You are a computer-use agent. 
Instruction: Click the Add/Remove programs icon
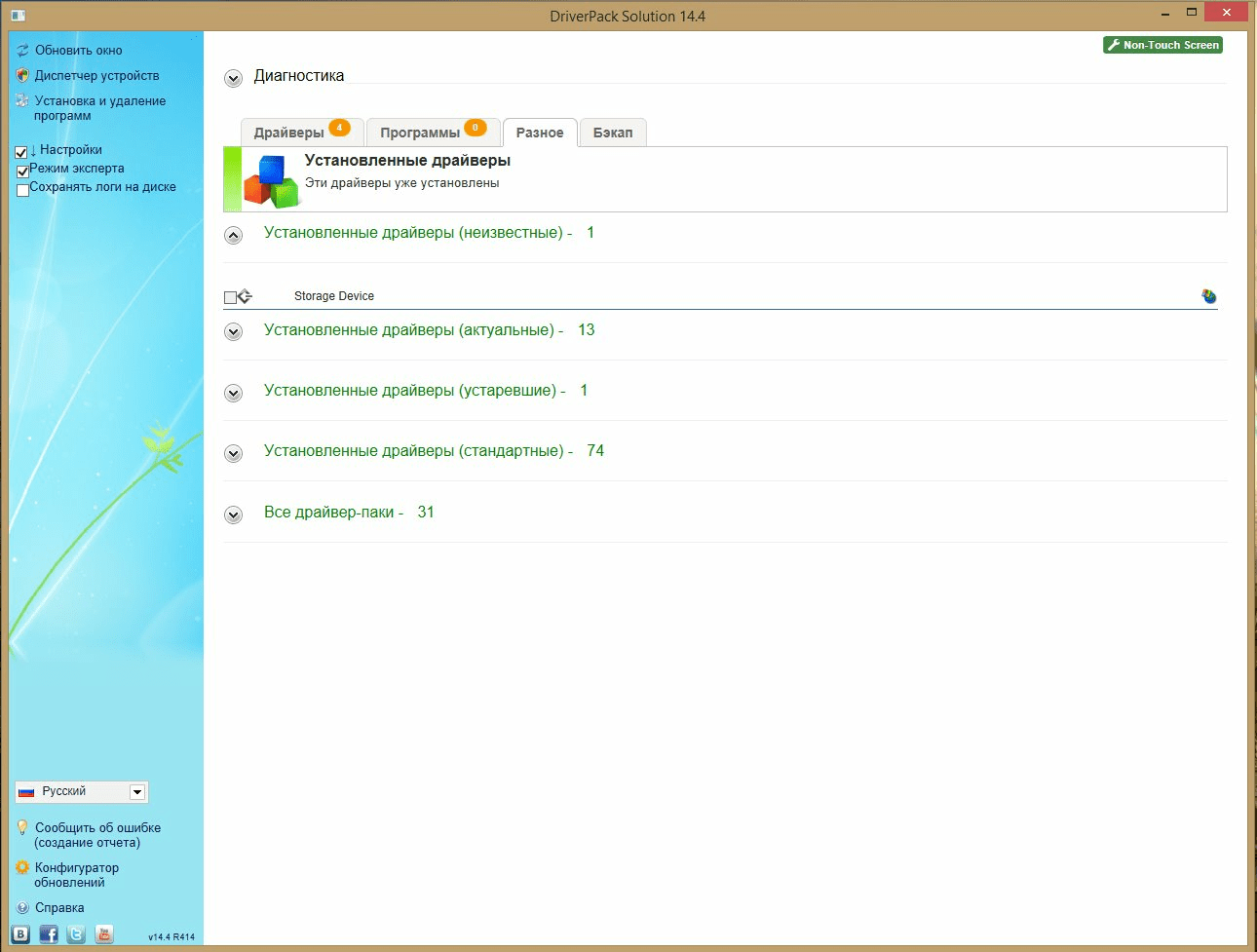point(22,100)
